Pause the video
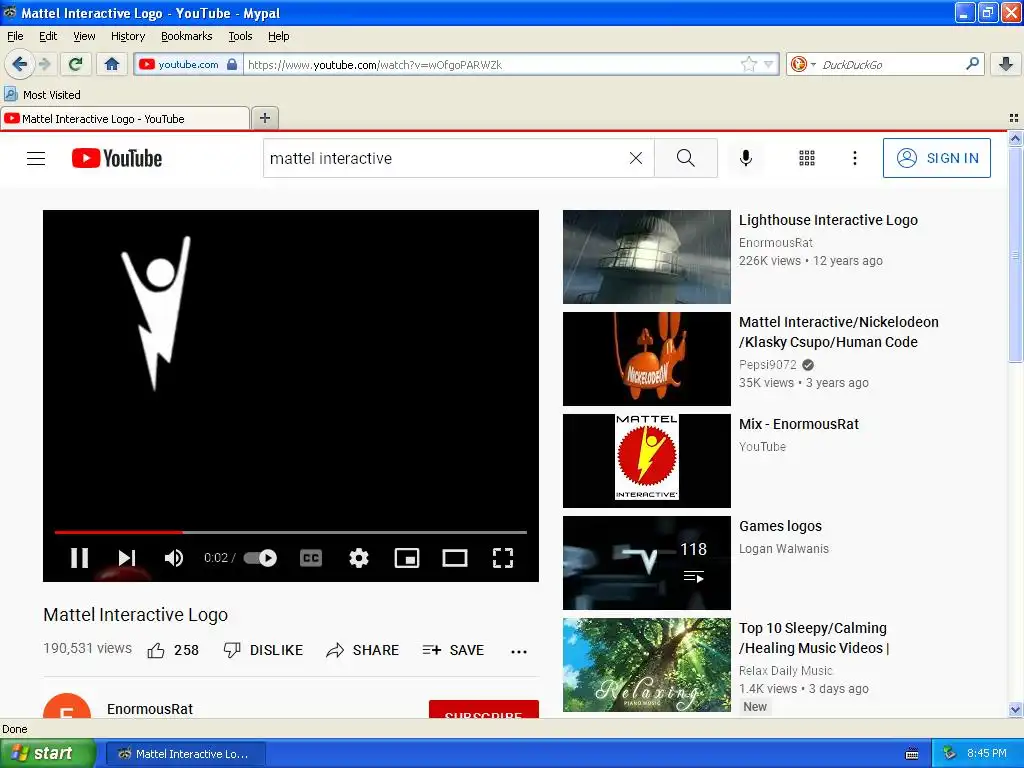Screen dimensions: 1024x768 pyautogui.click(x=80, y=558)
